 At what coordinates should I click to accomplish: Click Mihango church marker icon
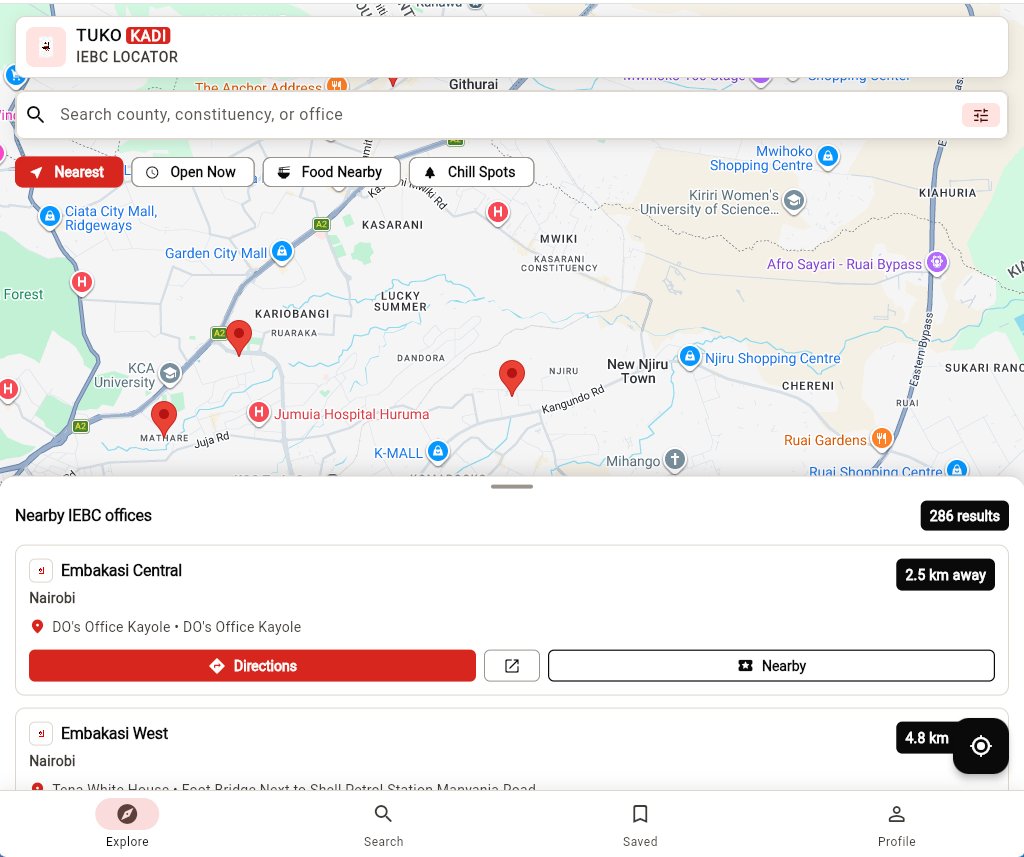(675, 459)
